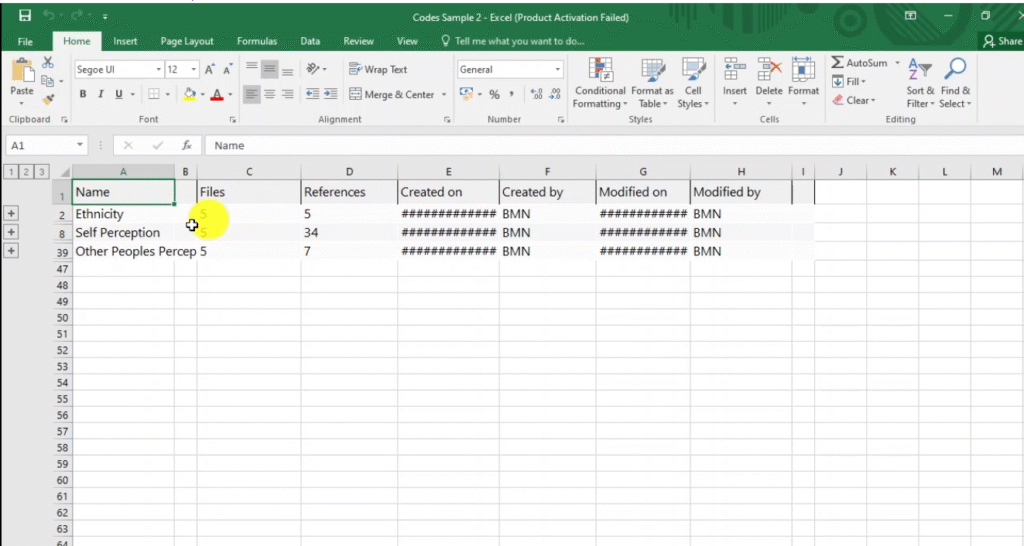
Task: Apply the yellow Fill Color swatch
Action: pos(189,94)
